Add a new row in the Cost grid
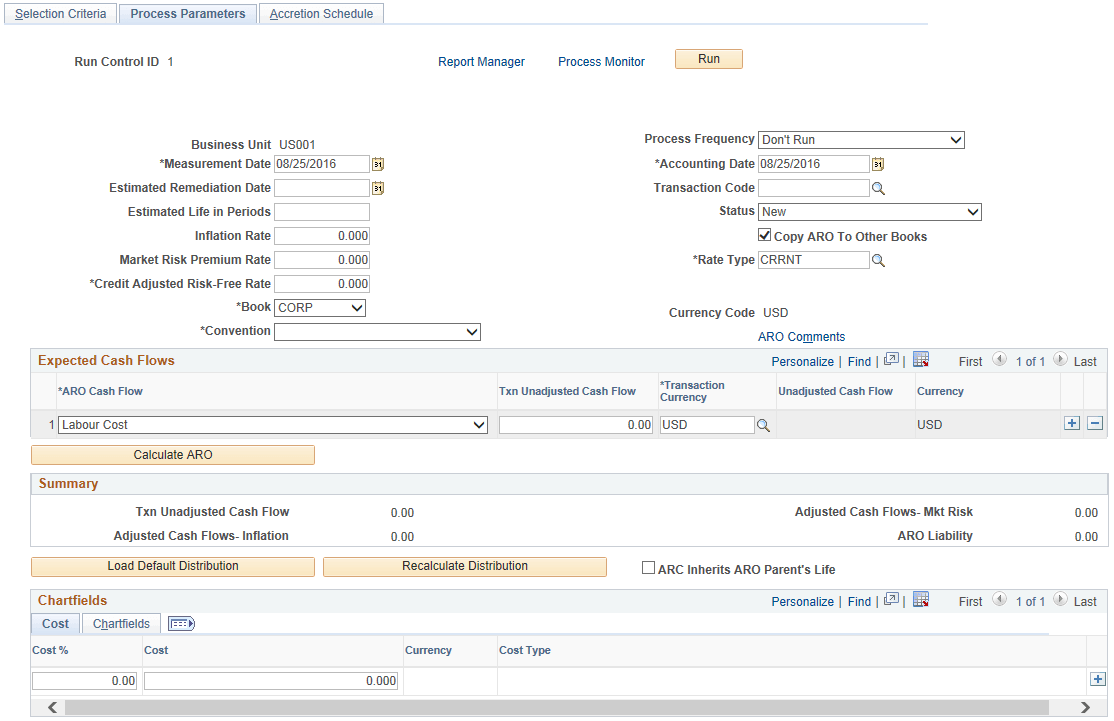Screen dimensions: 1114x721 (1097, 679)
